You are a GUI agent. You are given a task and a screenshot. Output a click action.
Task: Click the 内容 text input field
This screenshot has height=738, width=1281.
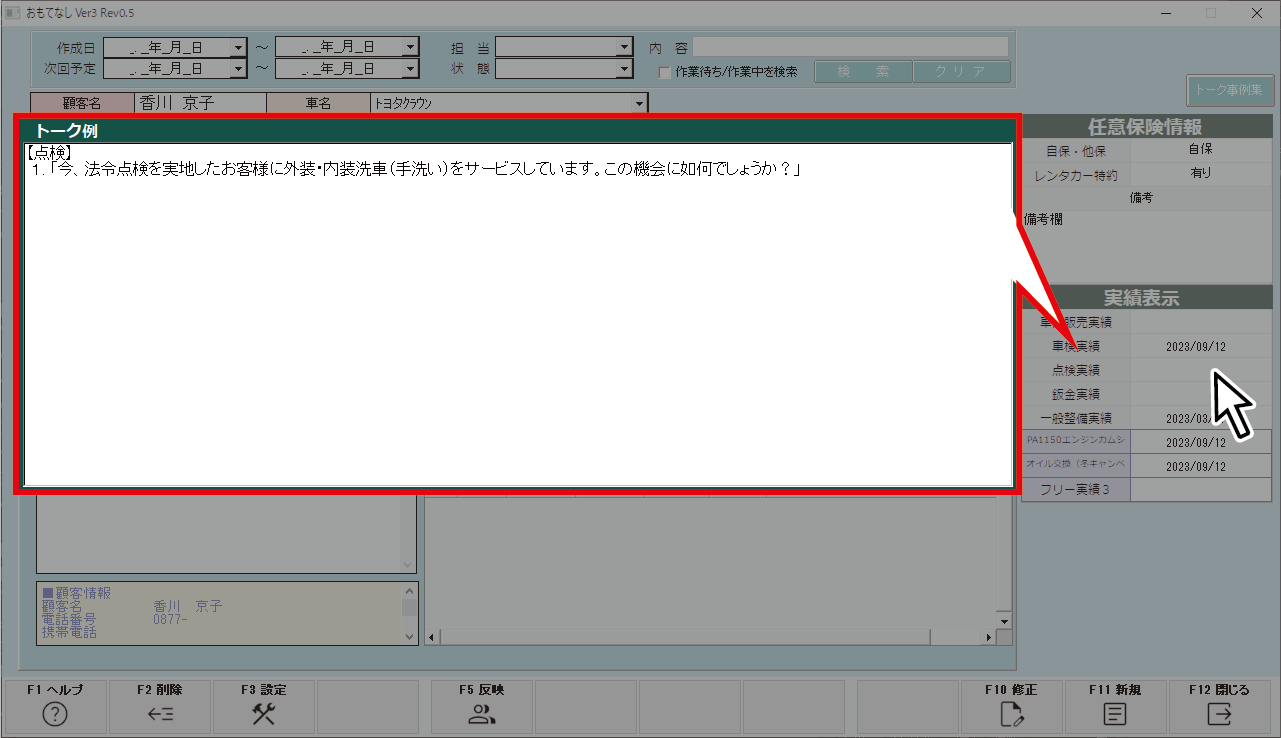click(x=851, y=47)
